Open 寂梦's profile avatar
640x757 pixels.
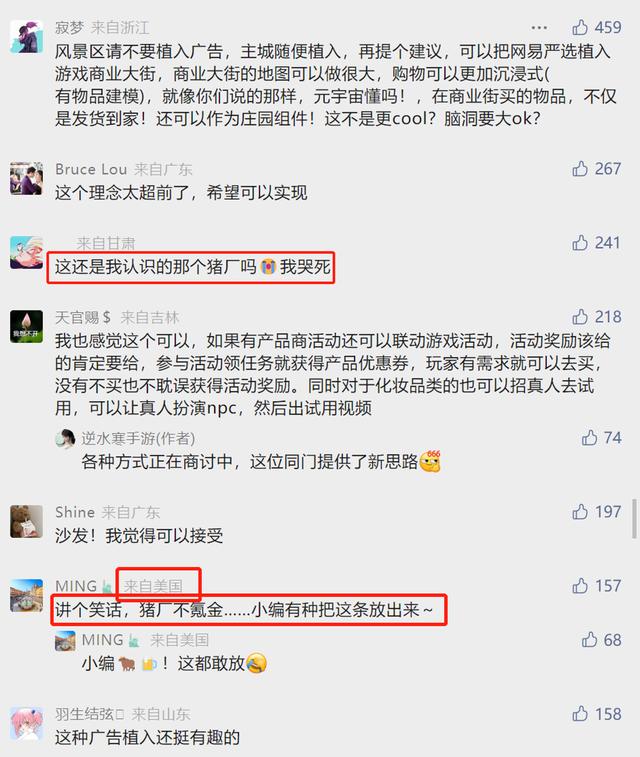tap(27, 37)
